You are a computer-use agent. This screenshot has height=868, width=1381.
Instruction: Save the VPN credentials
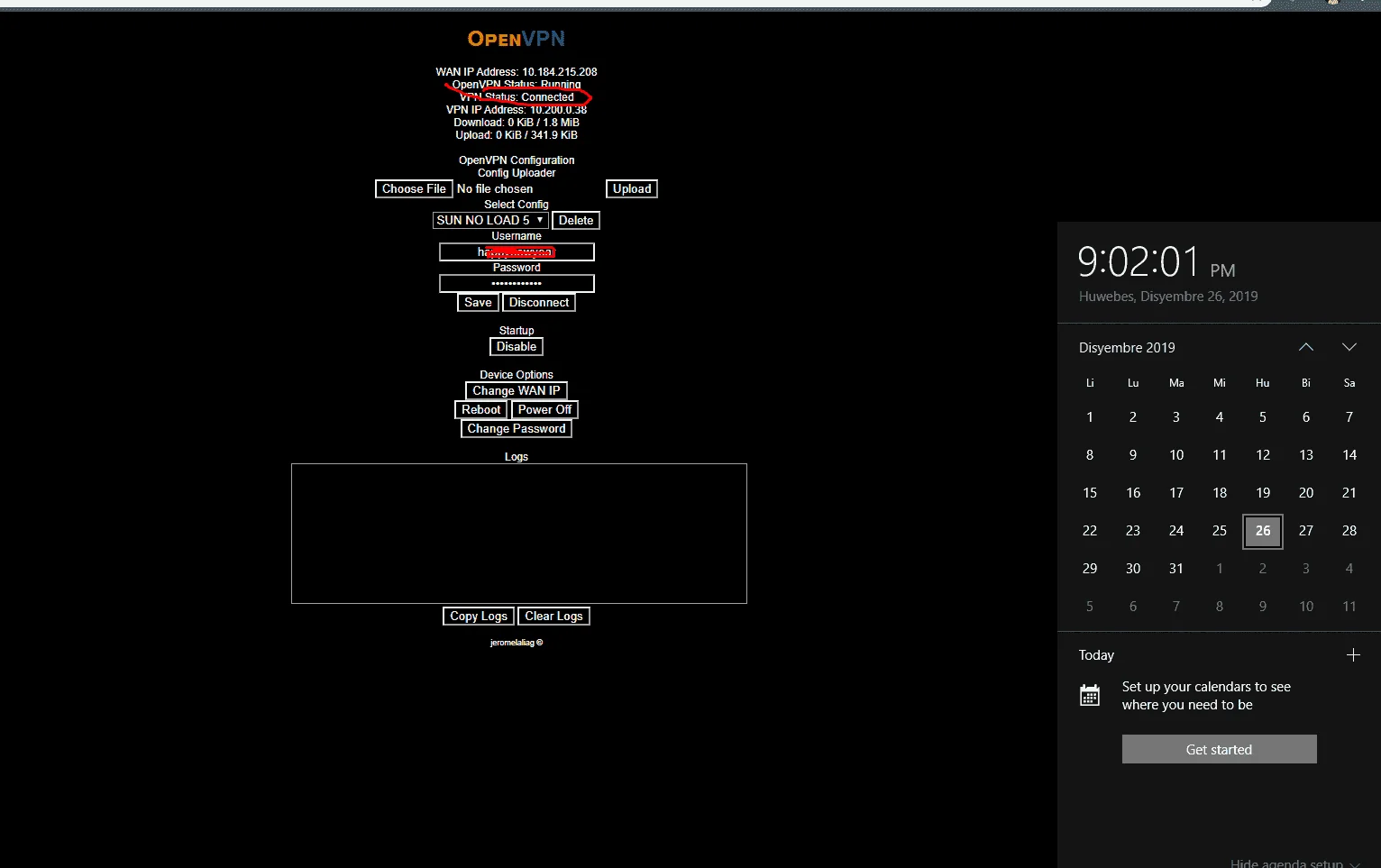478,302
